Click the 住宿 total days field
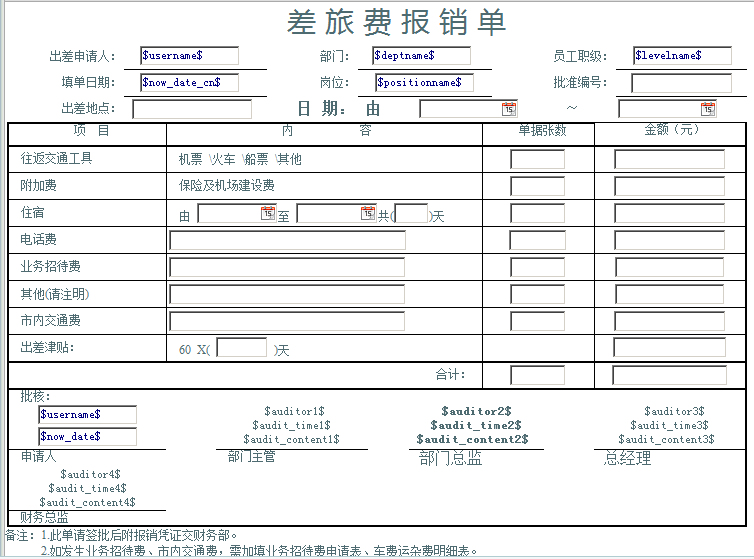754x559 pixels. [411, 214]
